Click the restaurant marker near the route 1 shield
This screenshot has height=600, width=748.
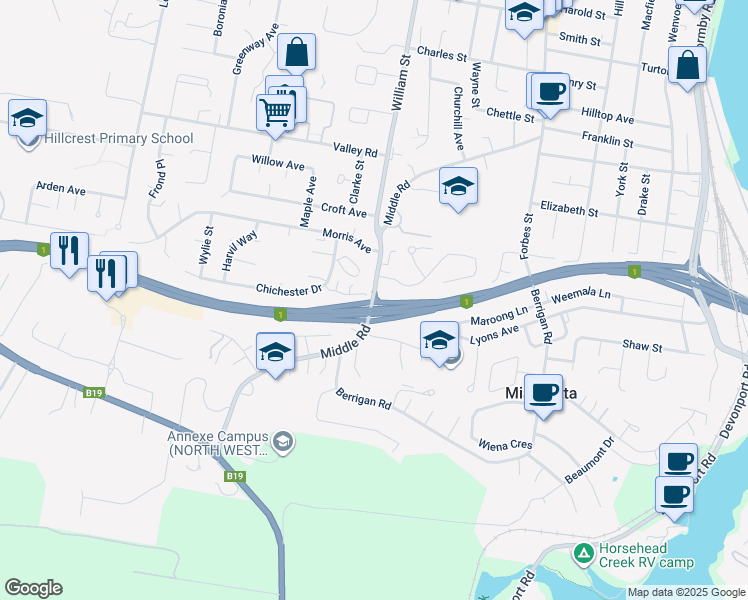pyautogui.click(x=69, y=251)
